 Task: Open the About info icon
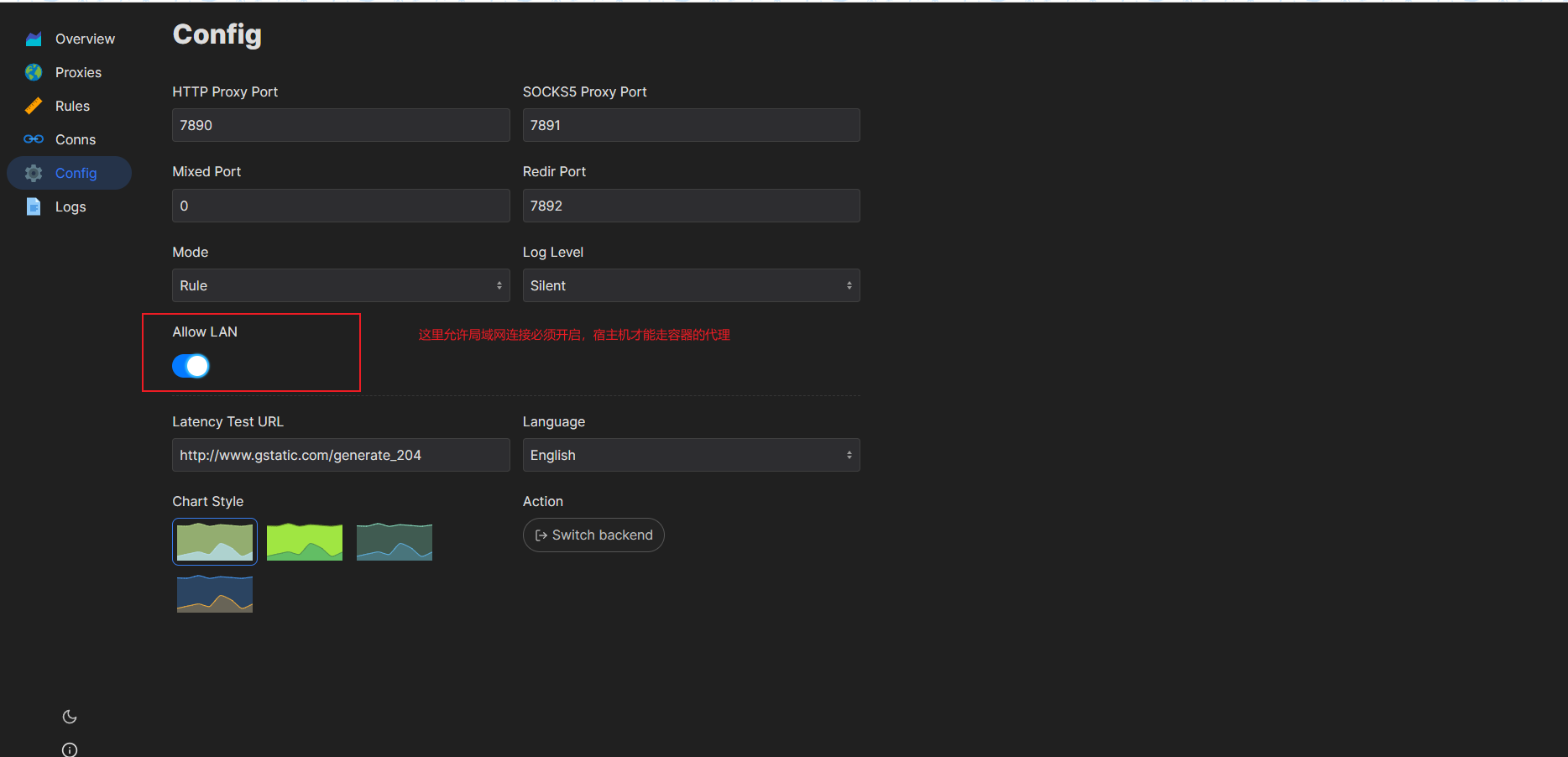[x=70, y=749]
